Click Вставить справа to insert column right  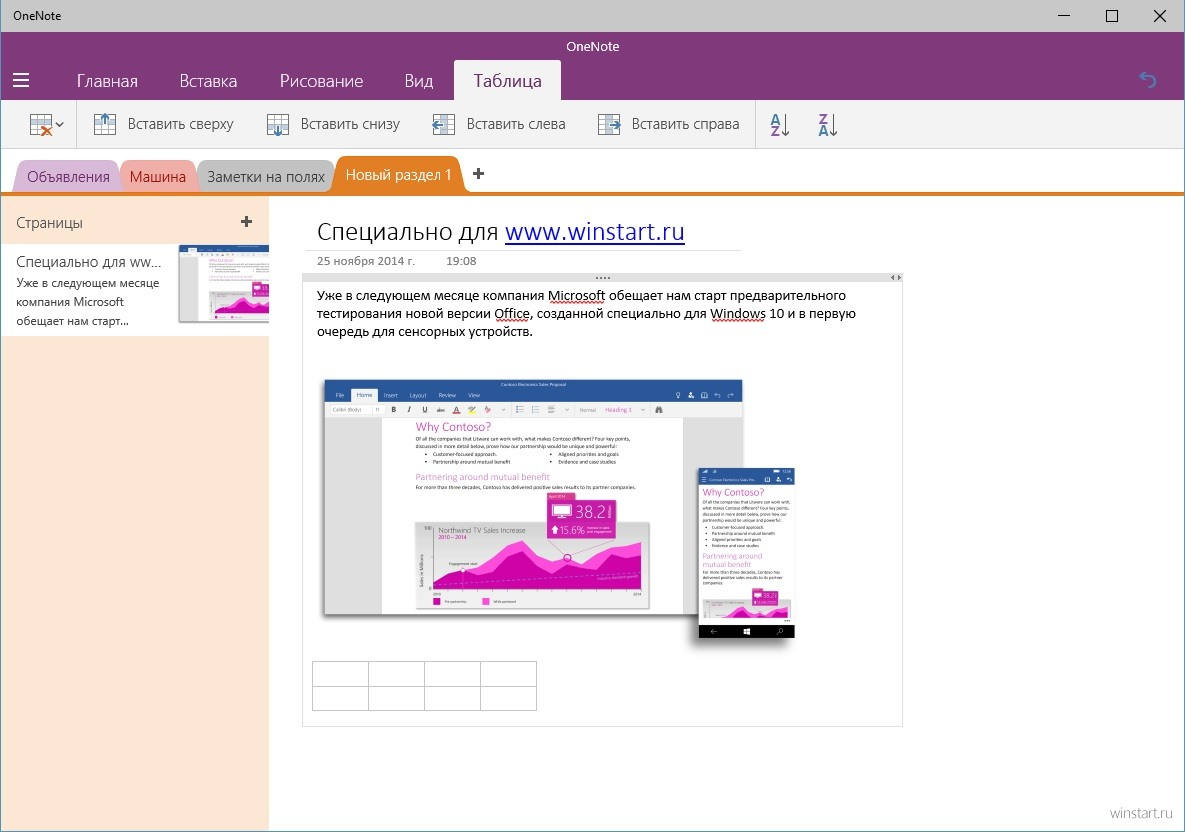tap(668, 124)
